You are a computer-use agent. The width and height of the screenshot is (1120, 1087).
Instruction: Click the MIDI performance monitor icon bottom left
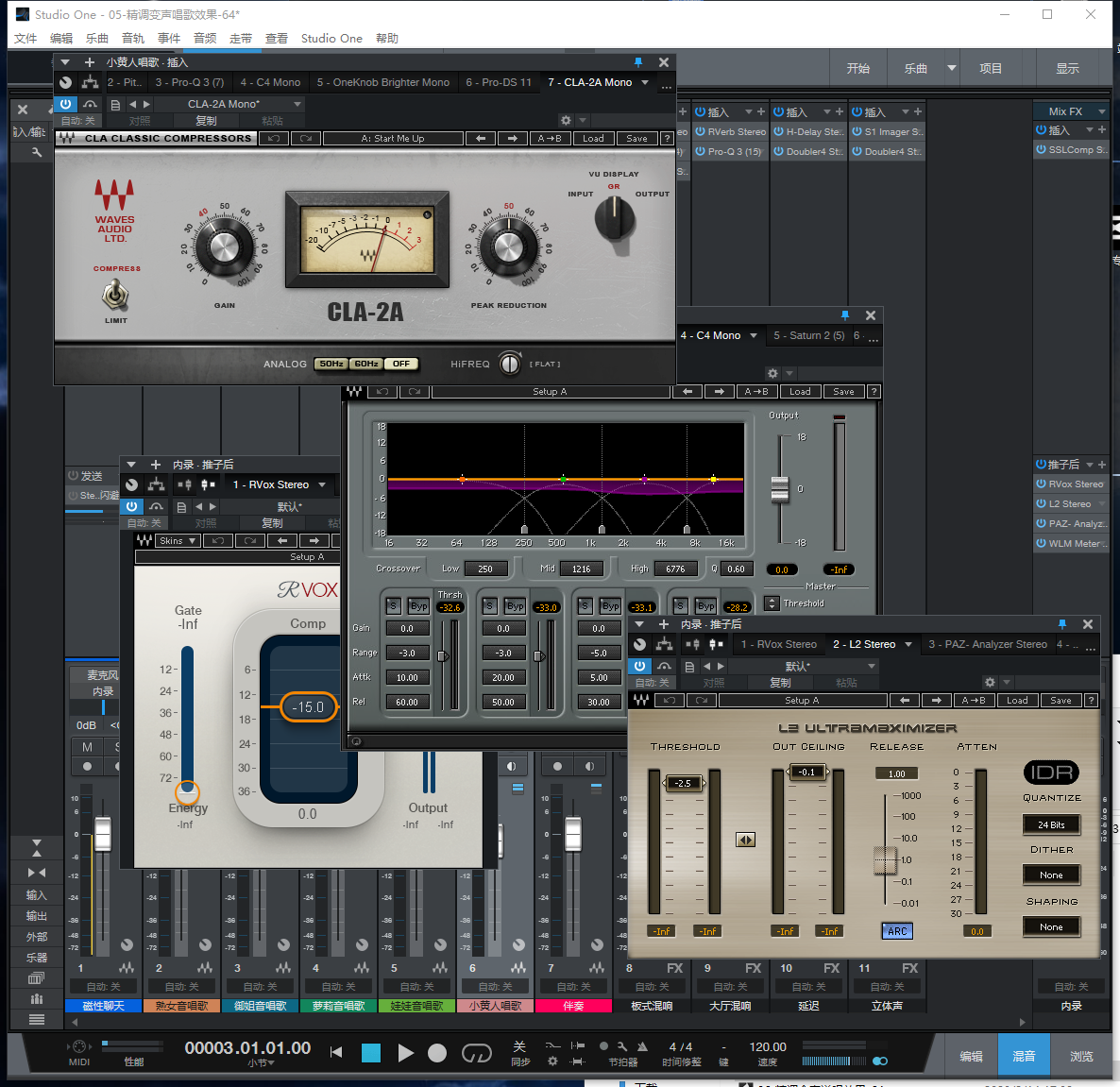tap(79, 1046)
